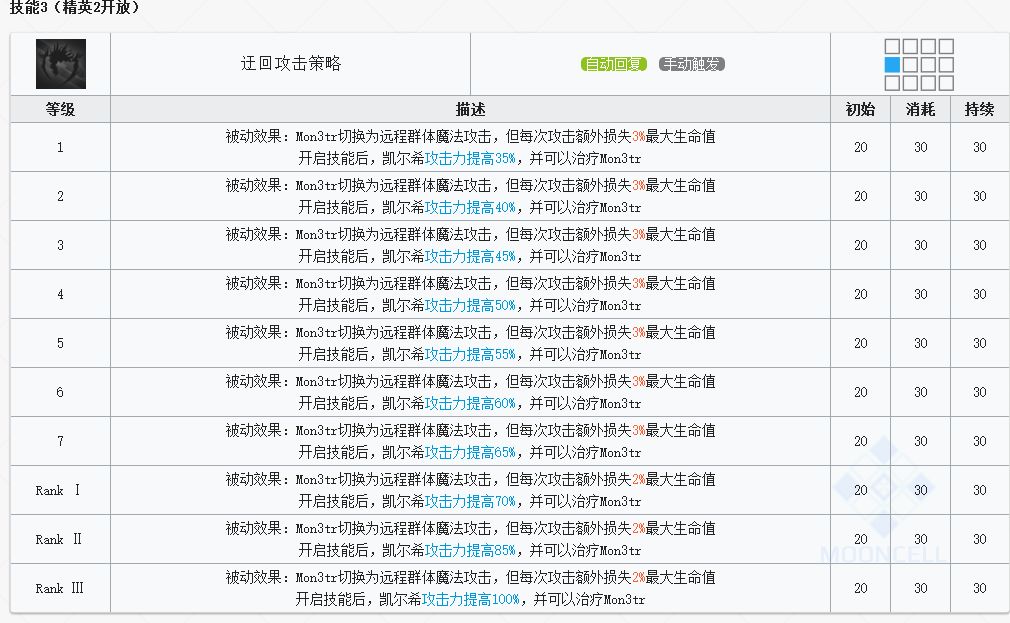Click level 3 cell in 等级 column
The width and height of the screenshot is (1010, 623).
61,245
